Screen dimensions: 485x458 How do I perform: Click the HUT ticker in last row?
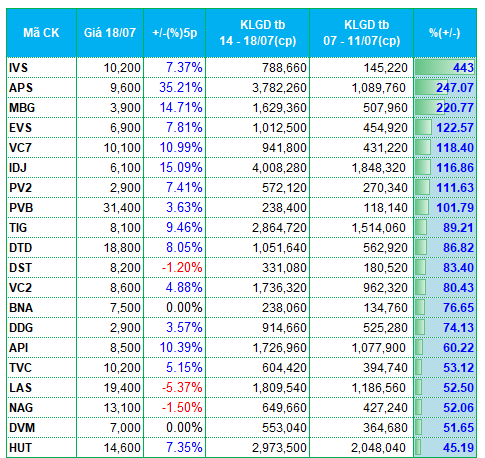point(20,448)
